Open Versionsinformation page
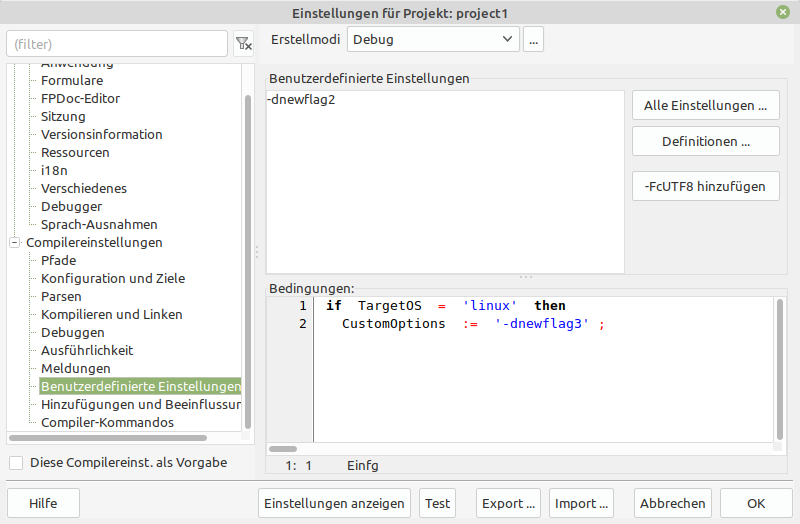The image size is (800, 524). pyautogui.click(x=101, y=134)
